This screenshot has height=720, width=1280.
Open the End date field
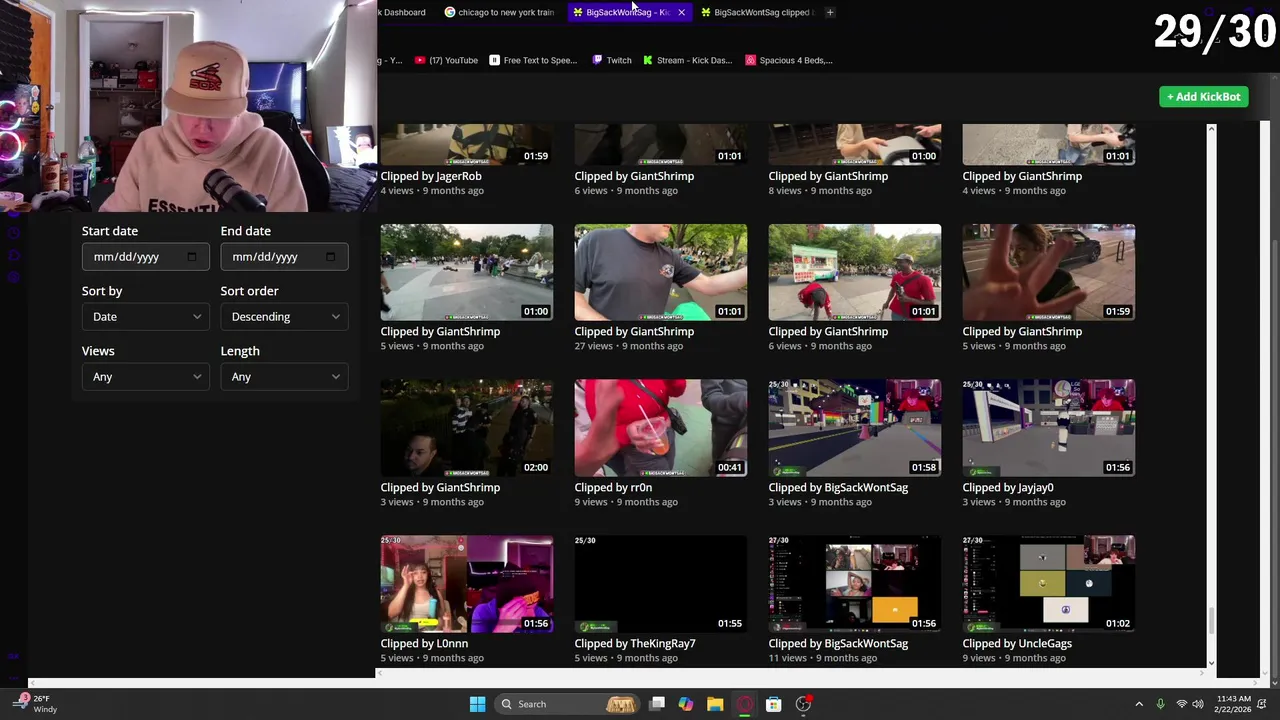point(284,257)
